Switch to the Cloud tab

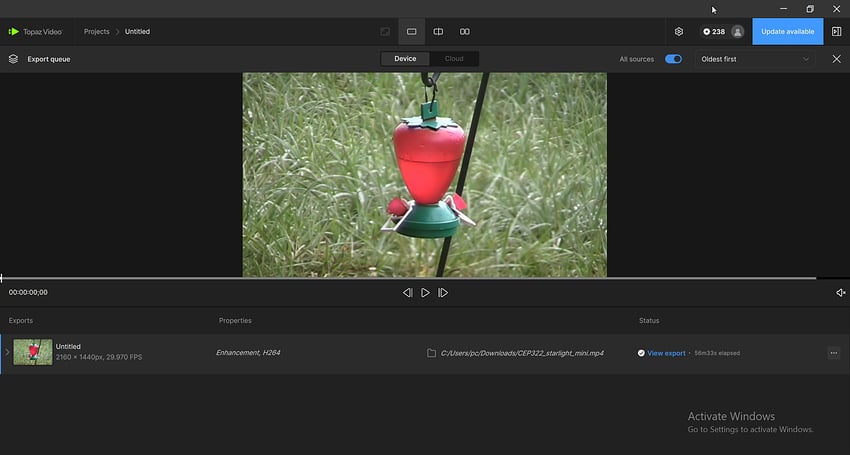[x=454, y=59]
